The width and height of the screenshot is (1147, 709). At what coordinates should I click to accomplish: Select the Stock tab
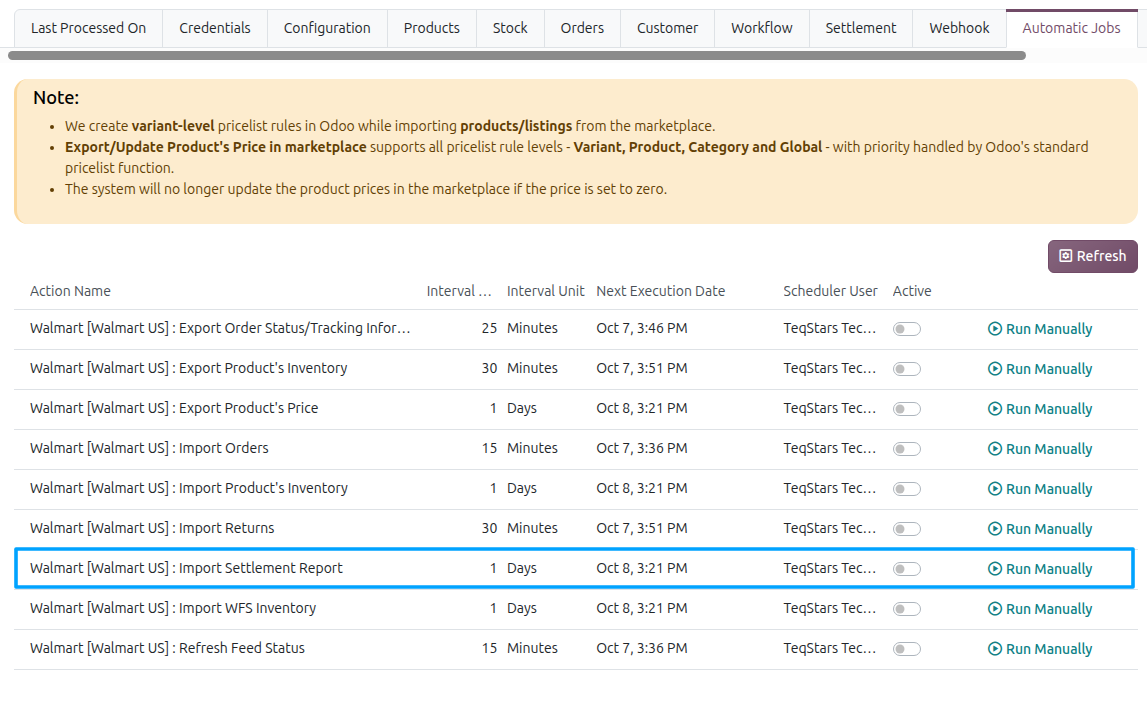[510, 29]
